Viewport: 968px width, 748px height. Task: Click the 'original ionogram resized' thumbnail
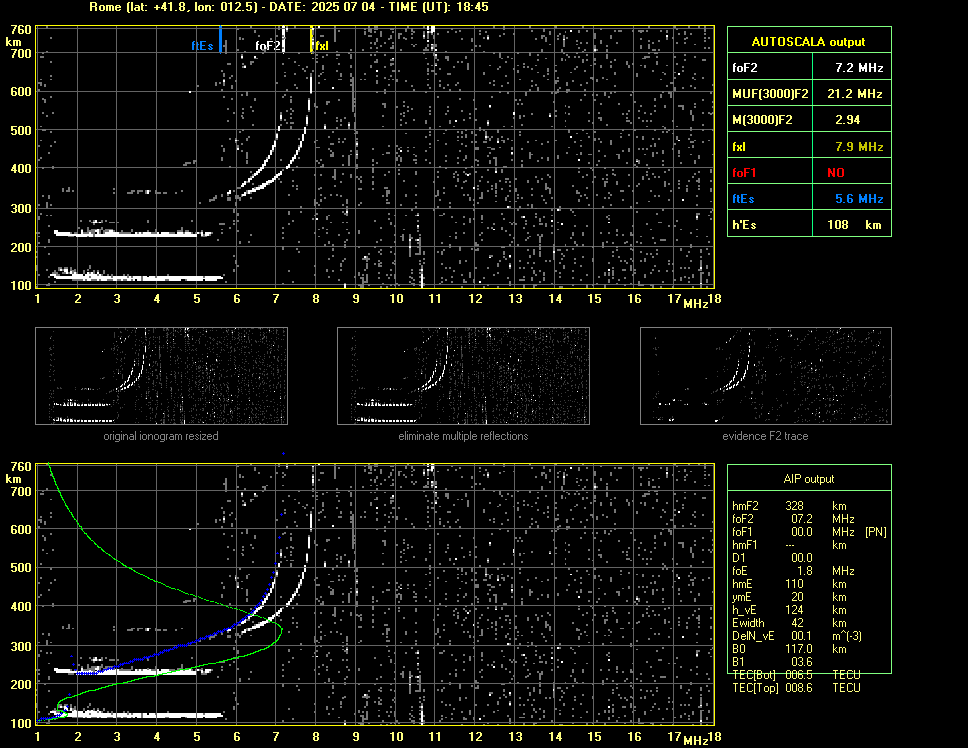pyautogui.click(x=161, y=376)
